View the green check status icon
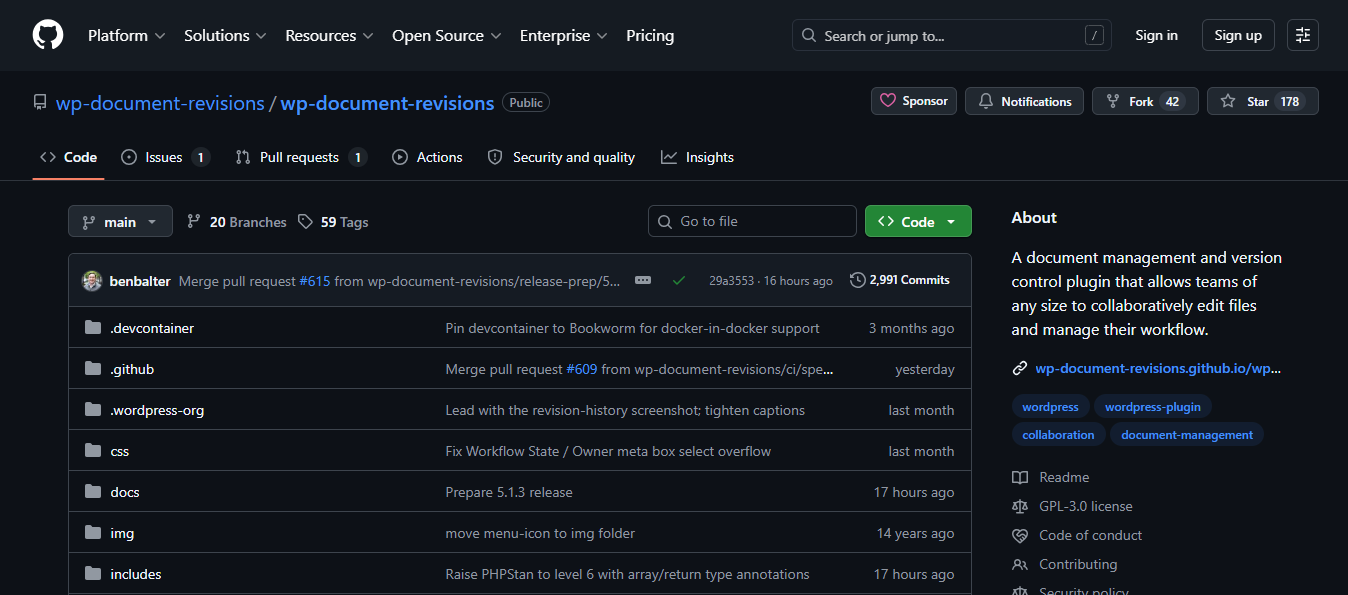 point(679,280)
